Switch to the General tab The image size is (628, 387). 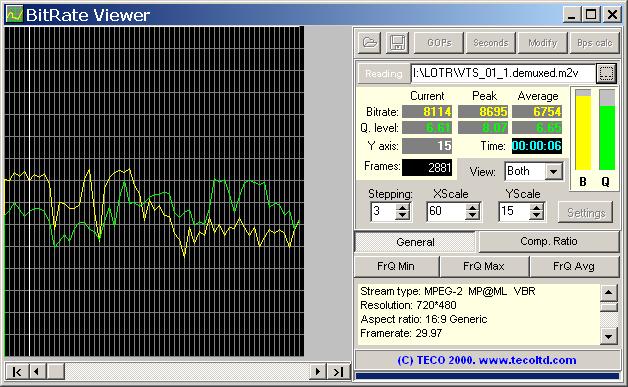415,242
